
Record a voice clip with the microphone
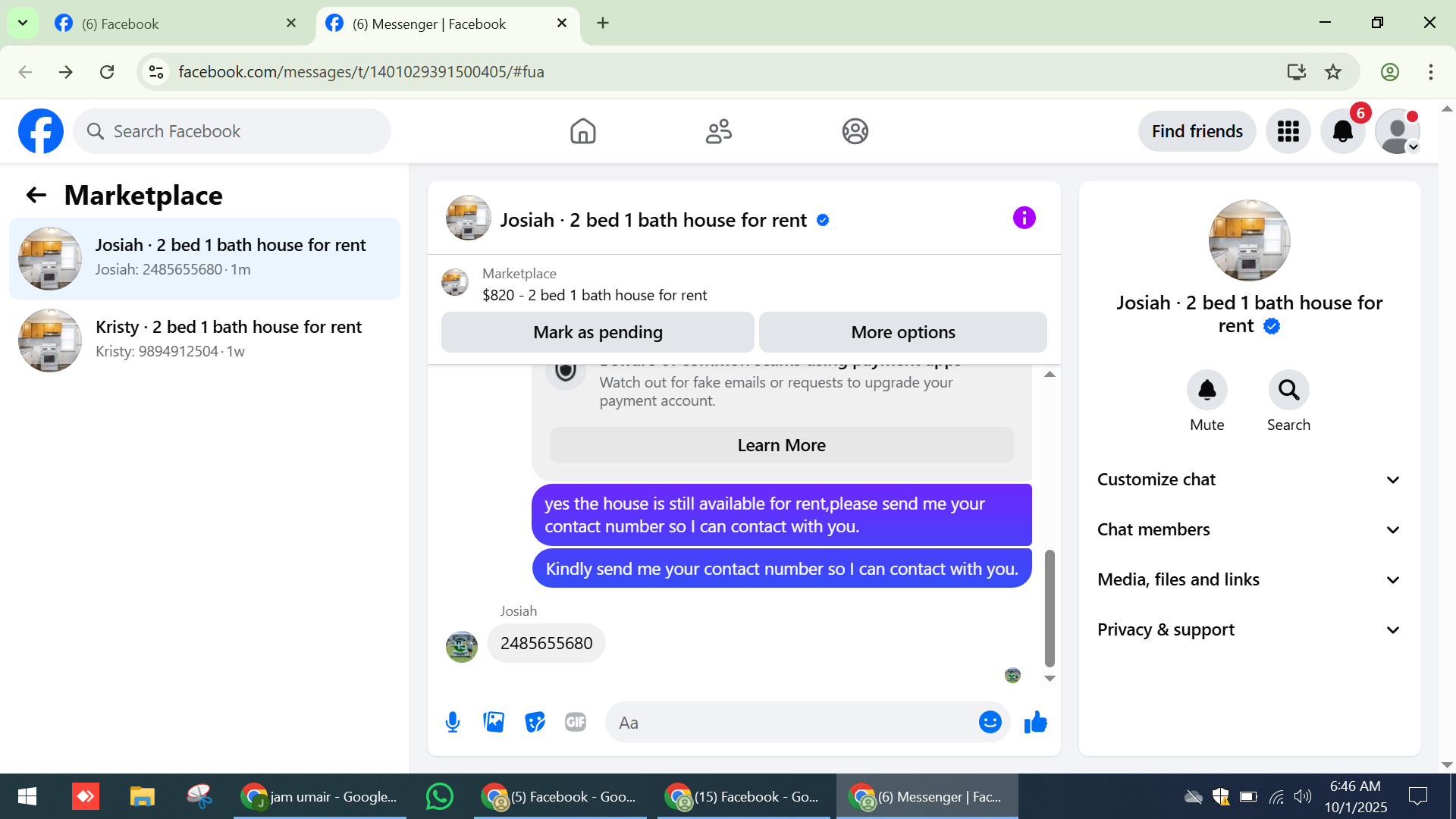tap(453, 723)
